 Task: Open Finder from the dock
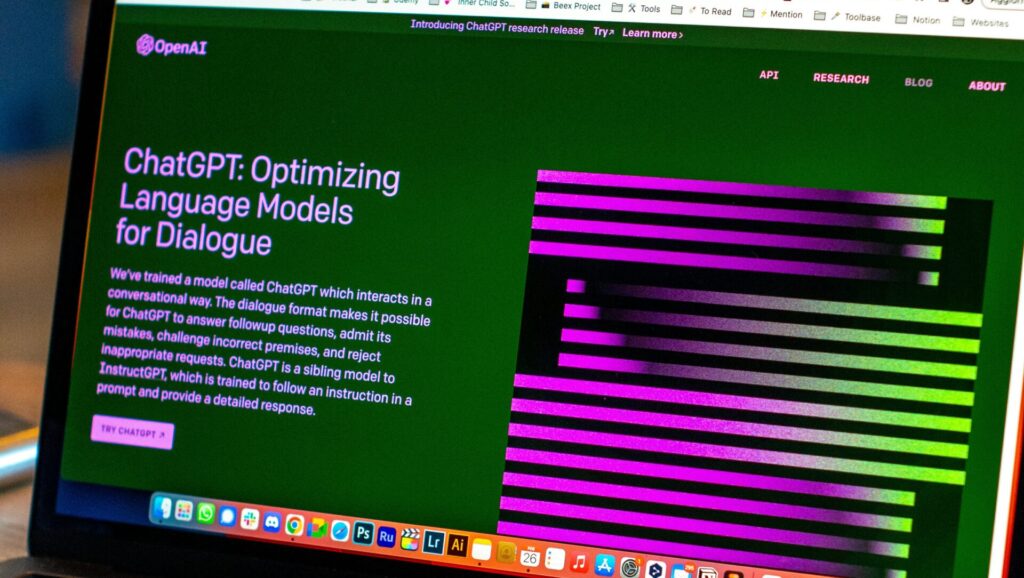coord(162,508)
